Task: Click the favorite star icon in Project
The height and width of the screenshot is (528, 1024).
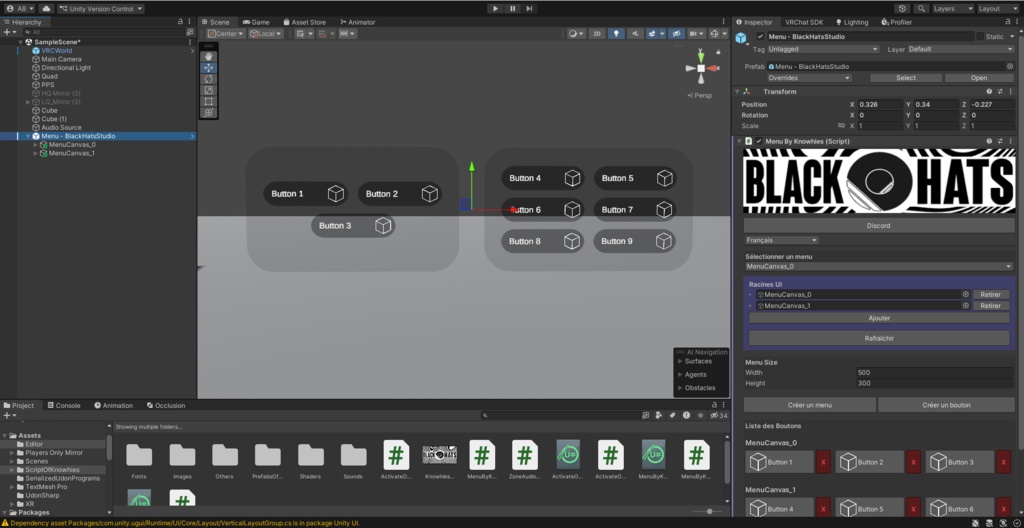Action: (701, 415)
